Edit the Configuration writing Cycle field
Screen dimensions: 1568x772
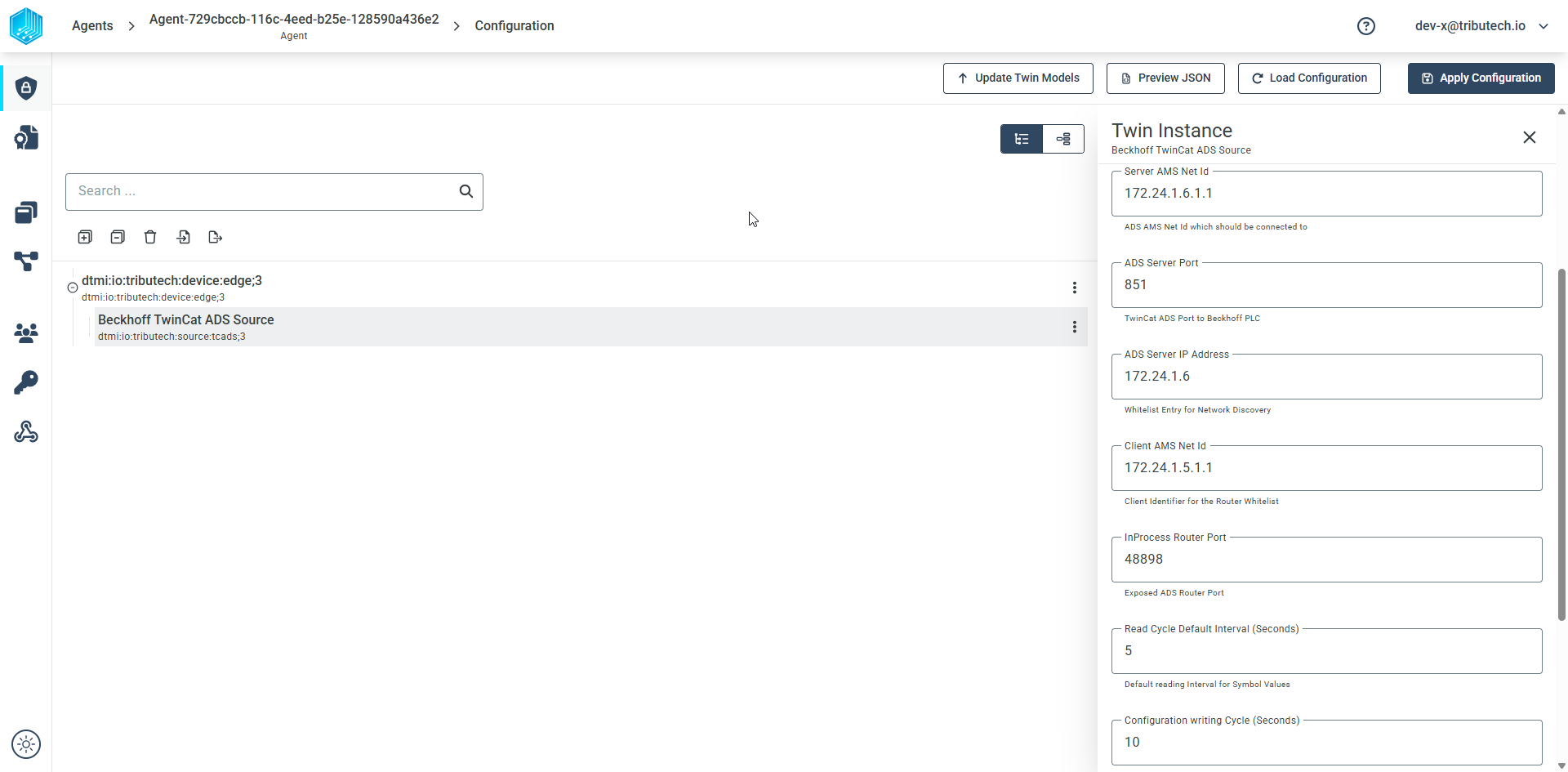click(x=1327, y=743)
